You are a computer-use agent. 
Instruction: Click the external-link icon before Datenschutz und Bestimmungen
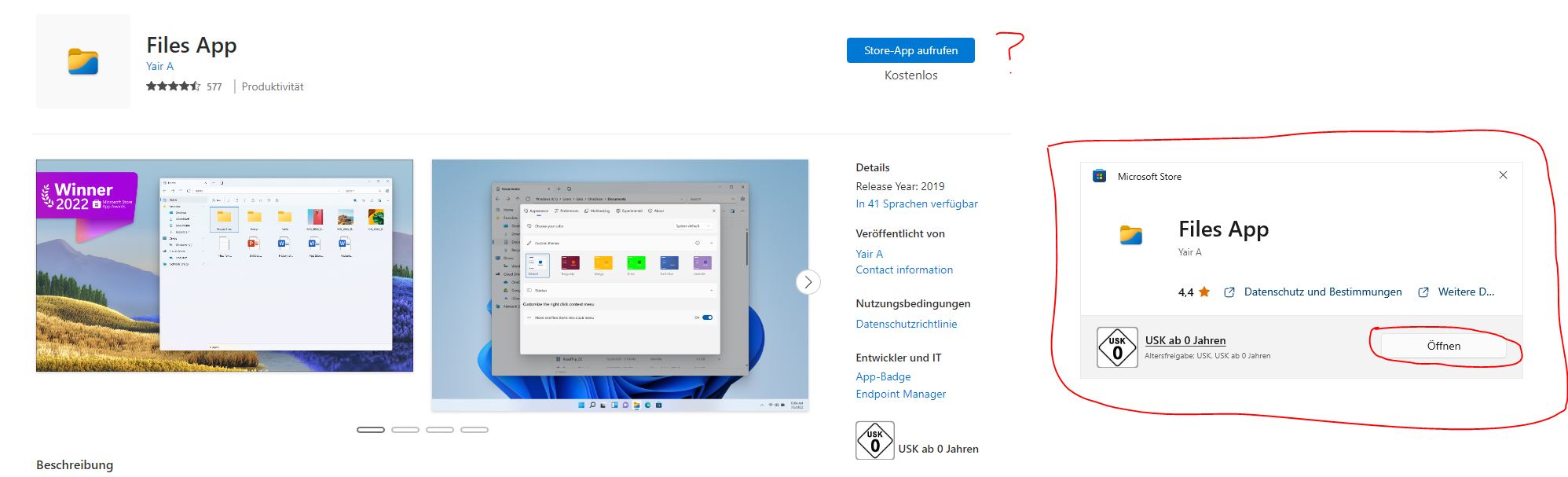(x=1229, y=292)
